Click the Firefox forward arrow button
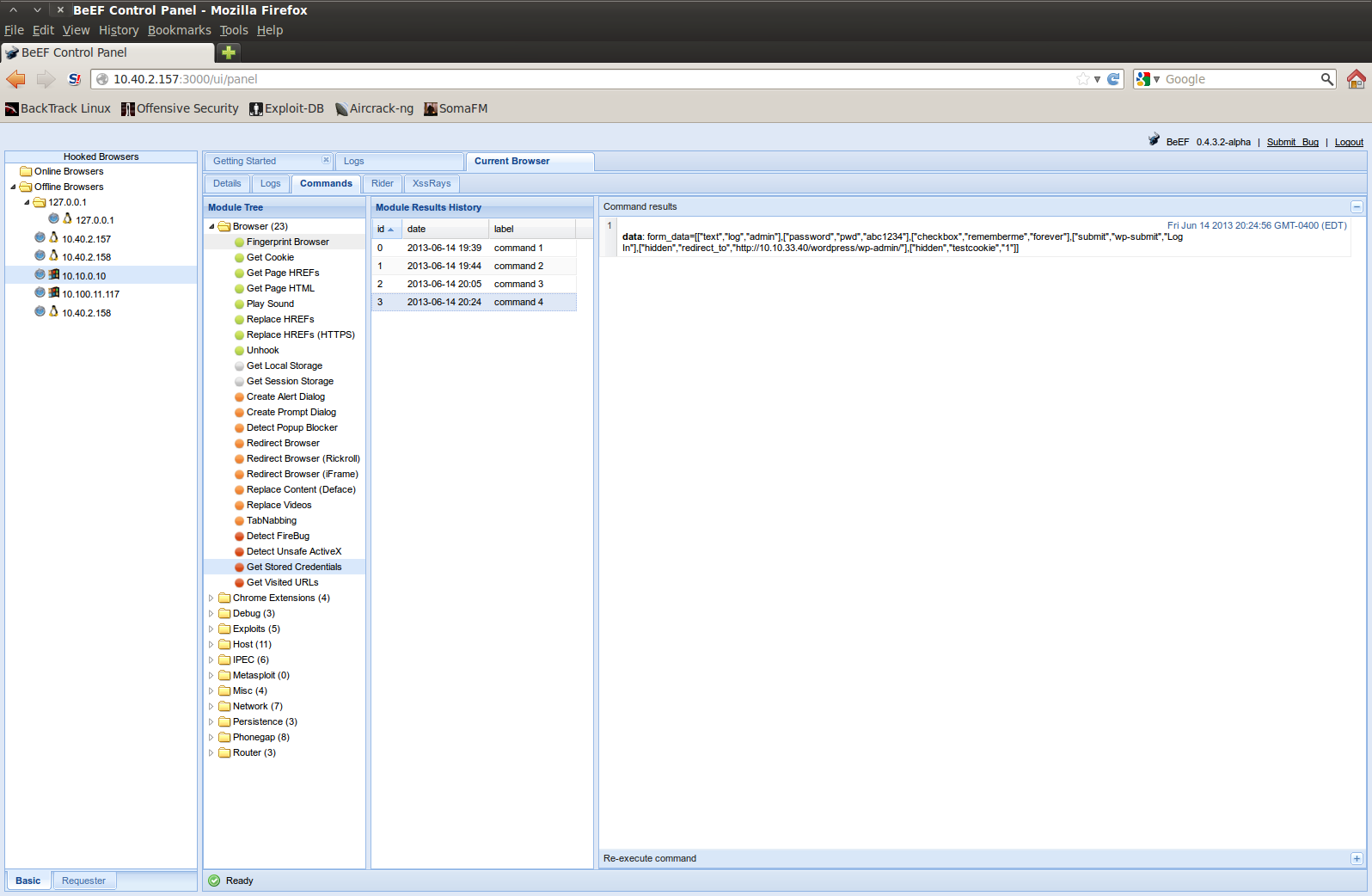This screenshot has width=1372, height=896. pyautogui.click(x=46, y=79)
